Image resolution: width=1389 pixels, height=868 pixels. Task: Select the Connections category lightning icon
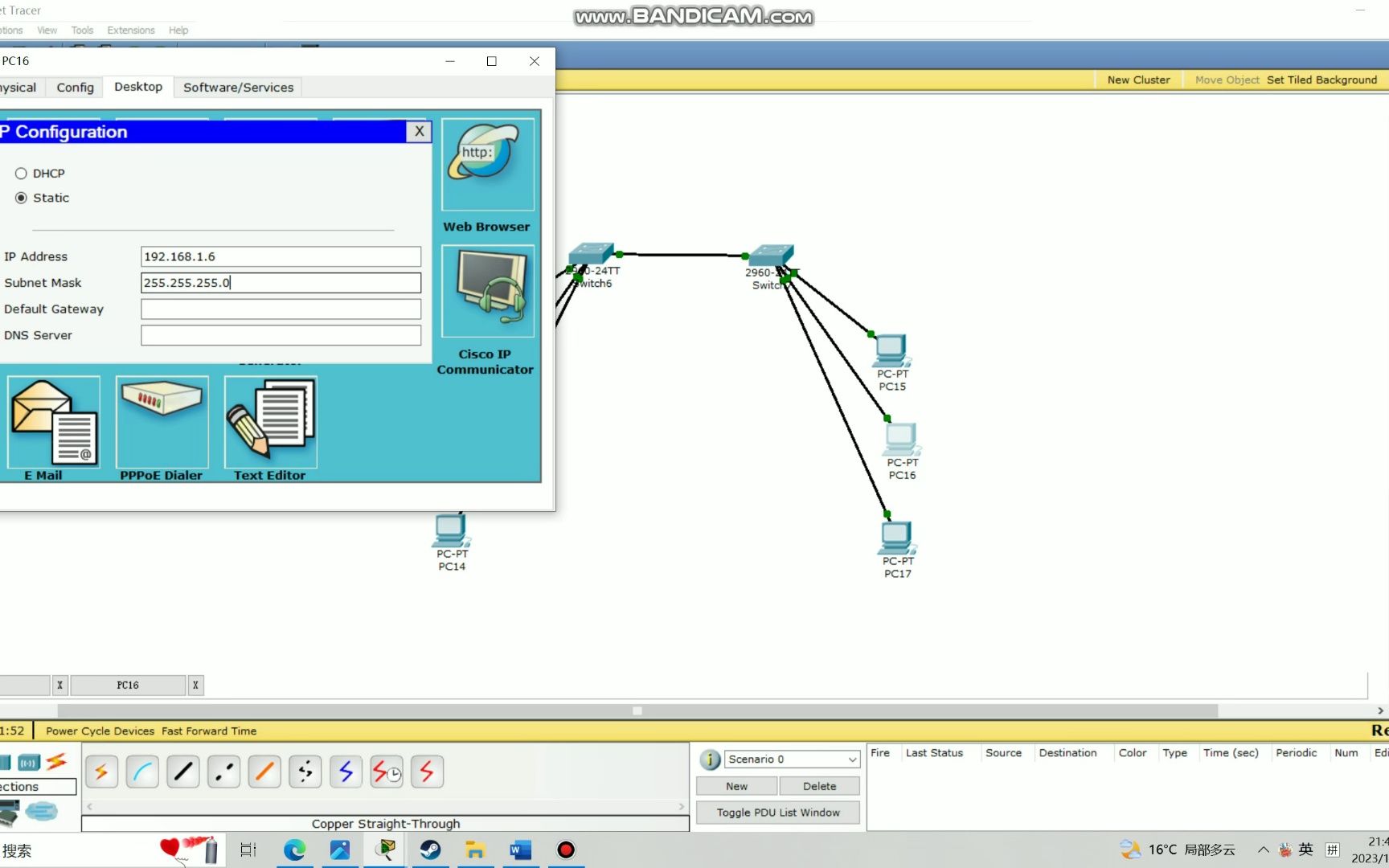pyautogui.click(x=56, y=761)
